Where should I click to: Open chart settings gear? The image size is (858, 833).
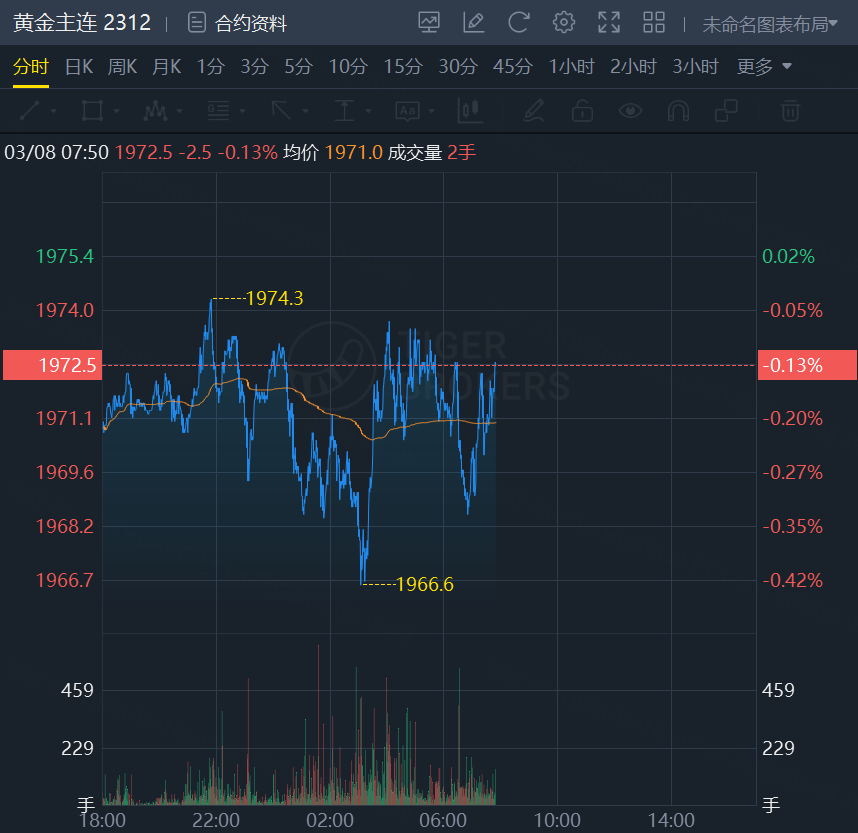coord(564,22)
